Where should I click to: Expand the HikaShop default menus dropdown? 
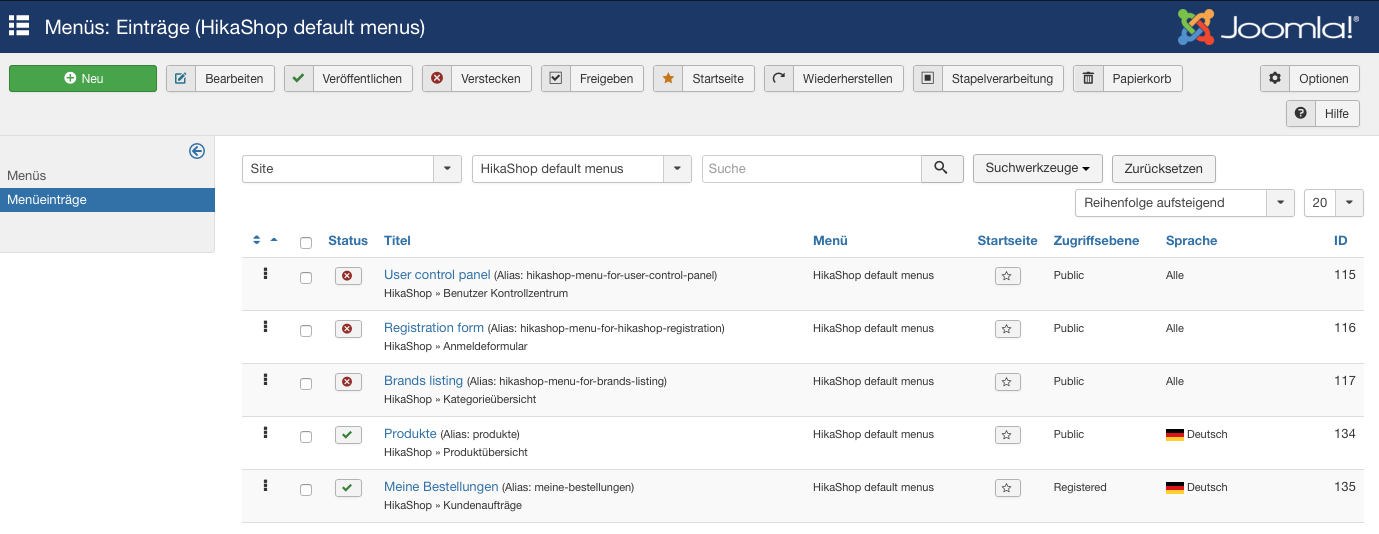581,169
